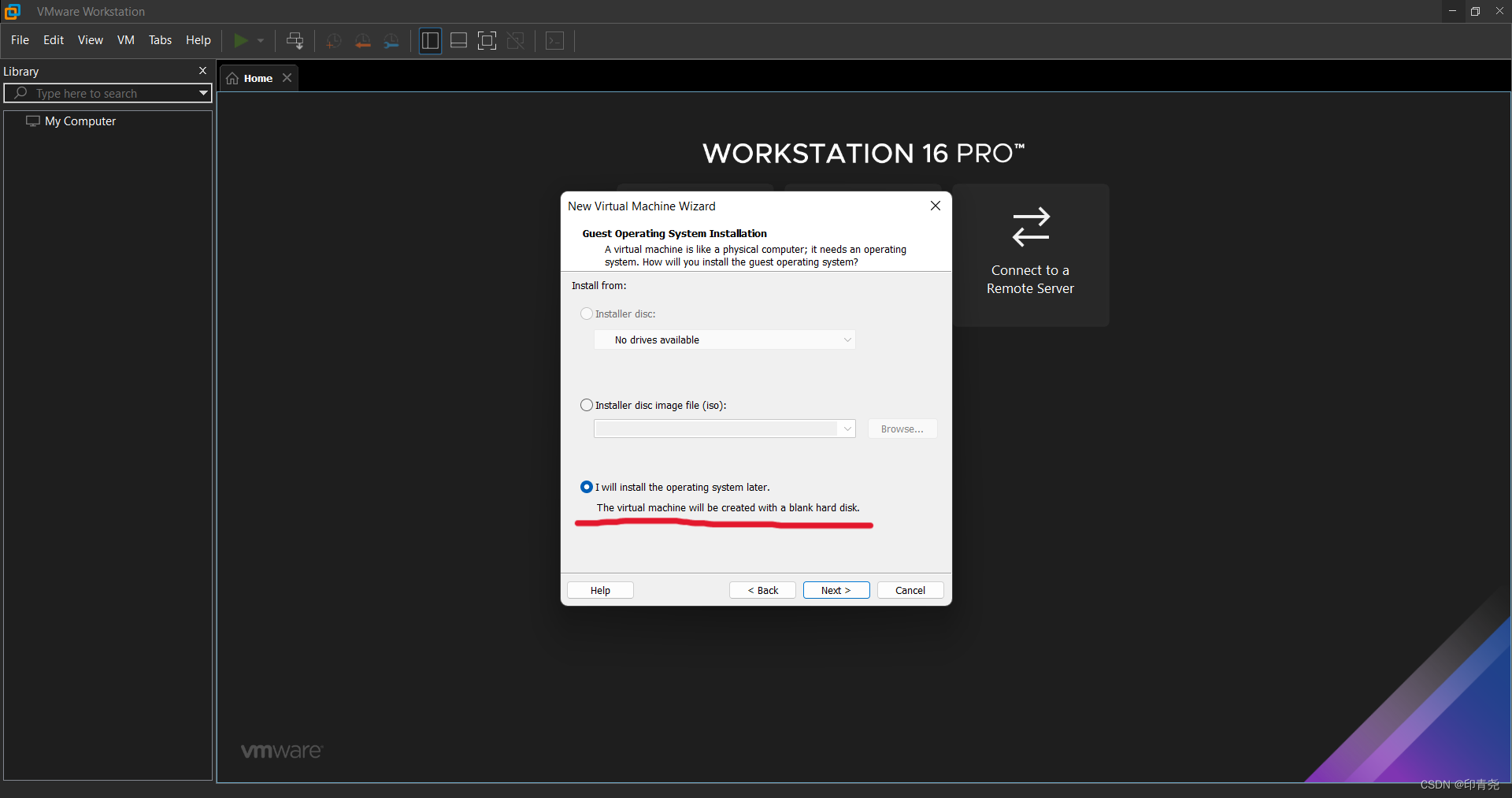Click the Library search field
This screenshot has width=1512, height=798.
coord(108,93)
